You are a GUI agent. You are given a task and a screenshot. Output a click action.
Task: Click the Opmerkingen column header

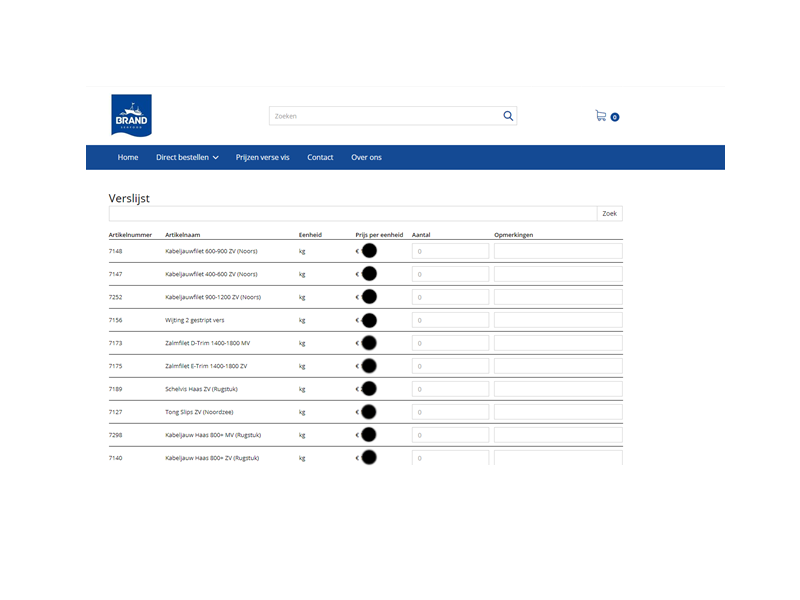click(513, 235)
